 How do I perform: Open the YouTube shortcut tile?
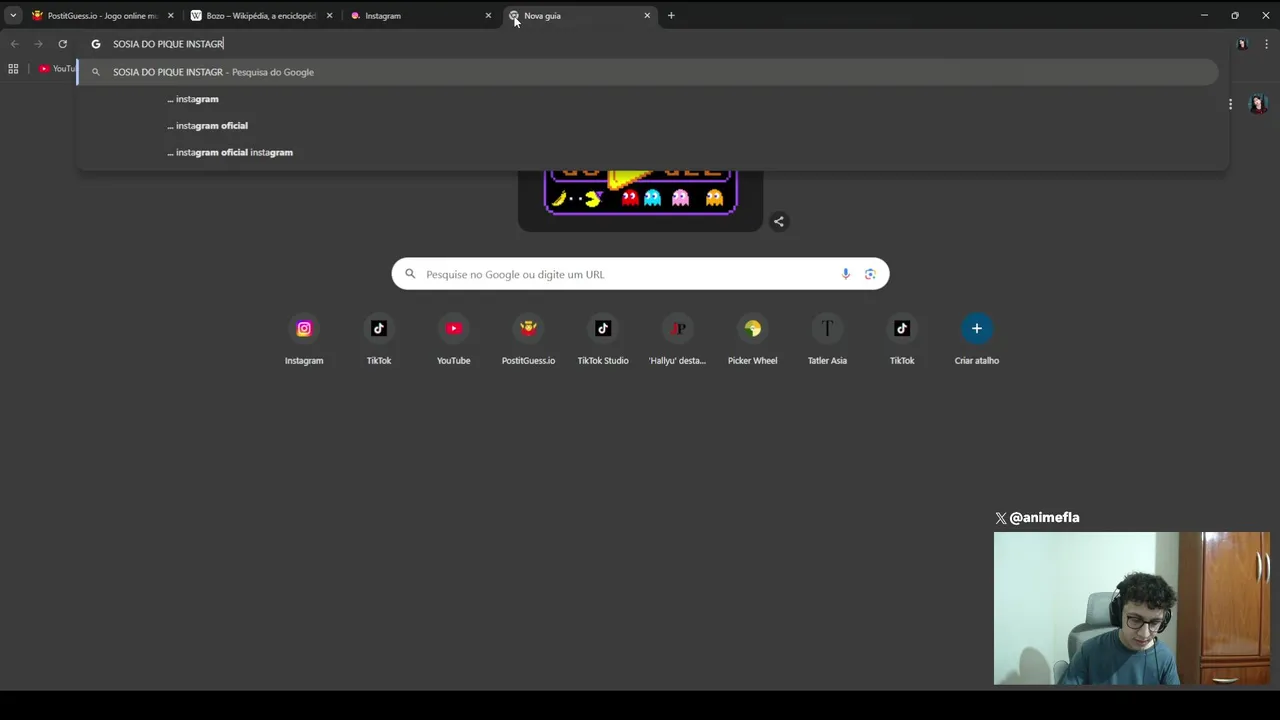pos(453,340)
